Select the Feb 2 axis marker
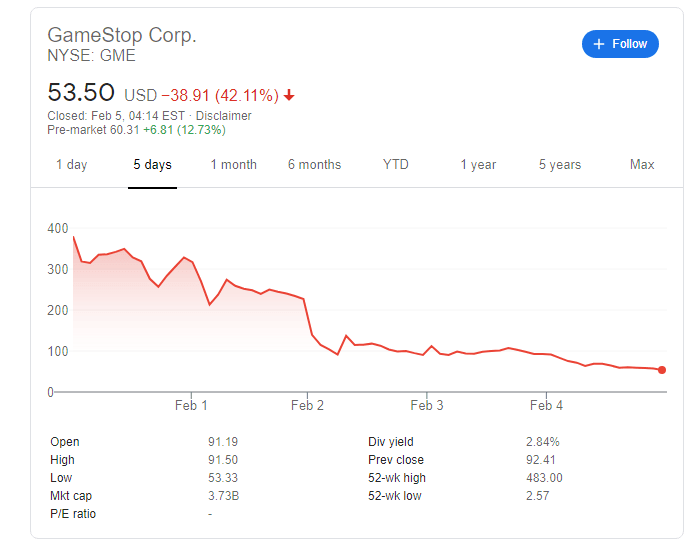The width and height of the screenshot is (691, 554). click(x=307, y=406)
